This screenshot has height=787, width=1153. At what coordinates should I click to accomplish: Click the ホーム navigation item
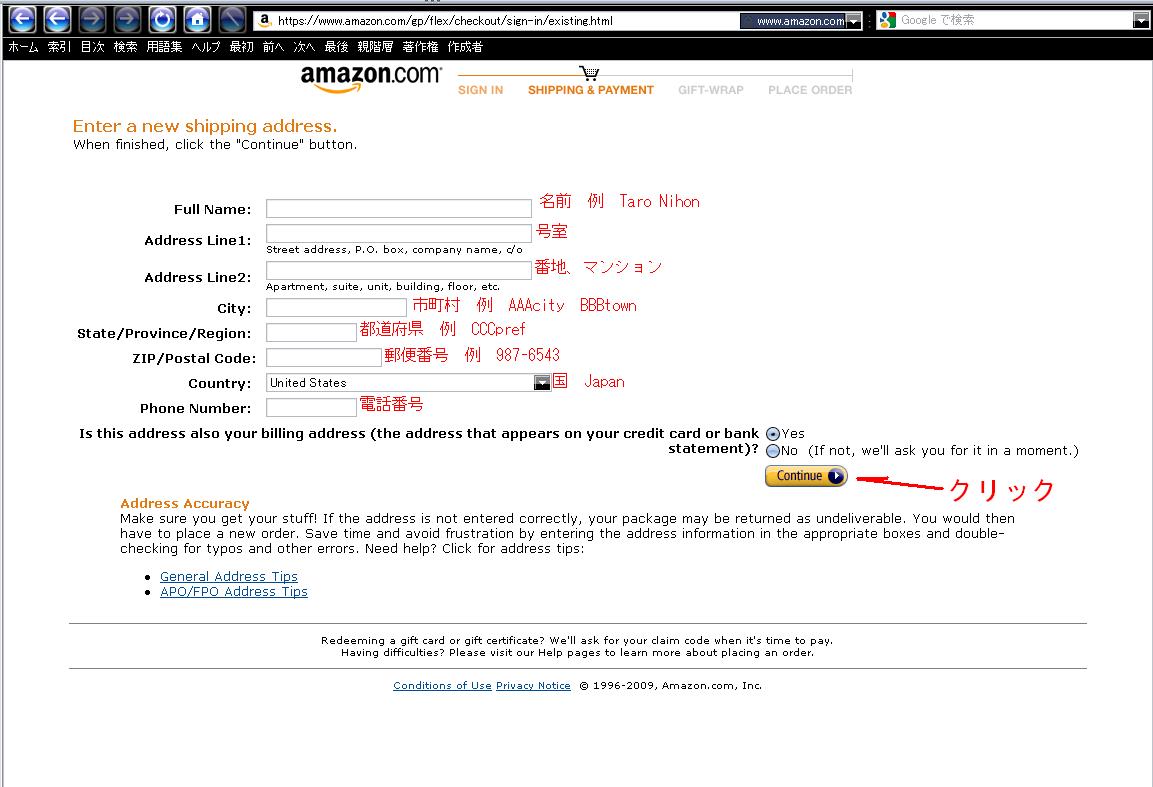pyautogui.click(x=24, y=47)
